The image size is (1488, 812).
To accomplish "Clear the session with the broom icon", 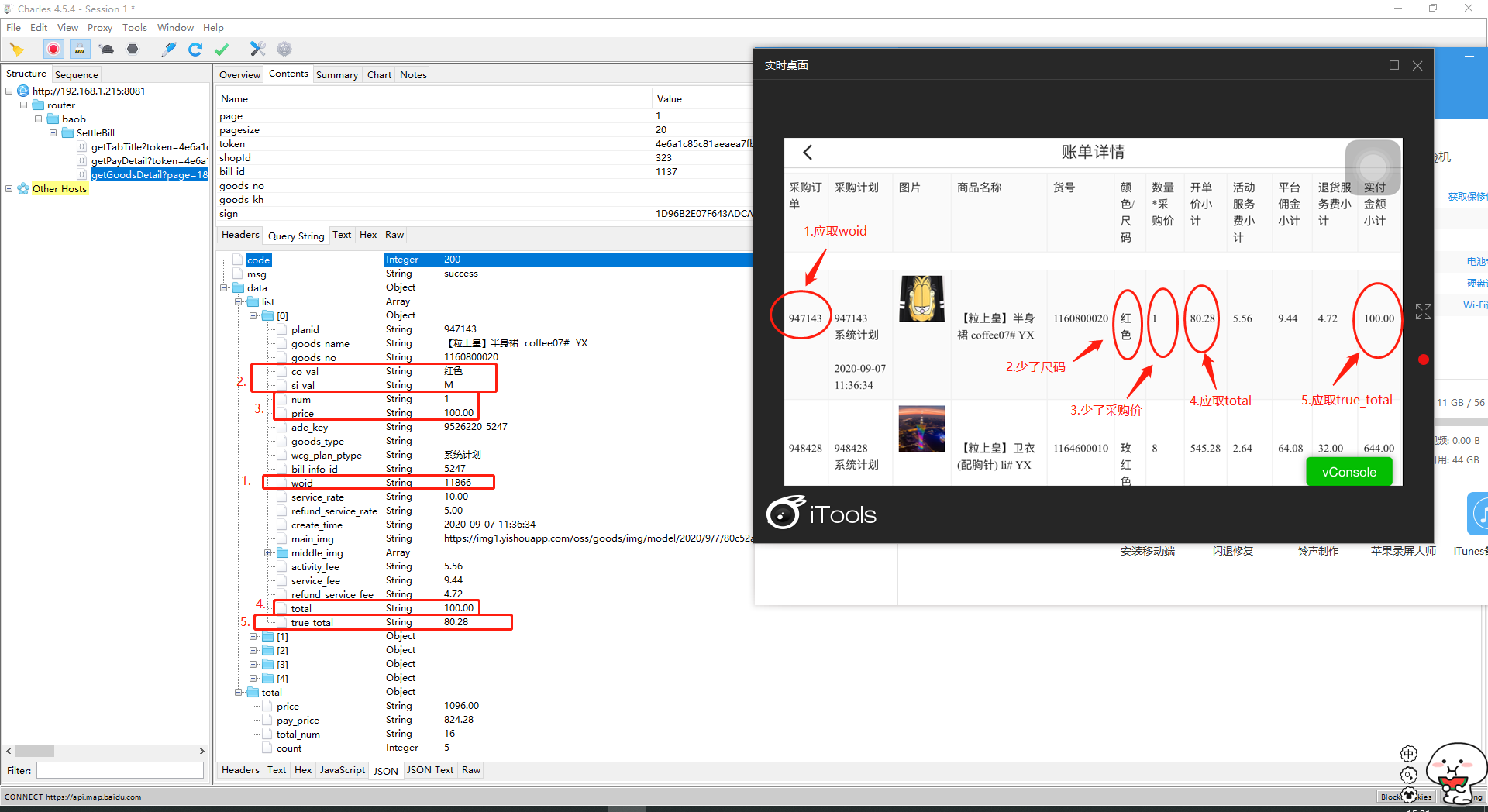I will pos(16,50).
